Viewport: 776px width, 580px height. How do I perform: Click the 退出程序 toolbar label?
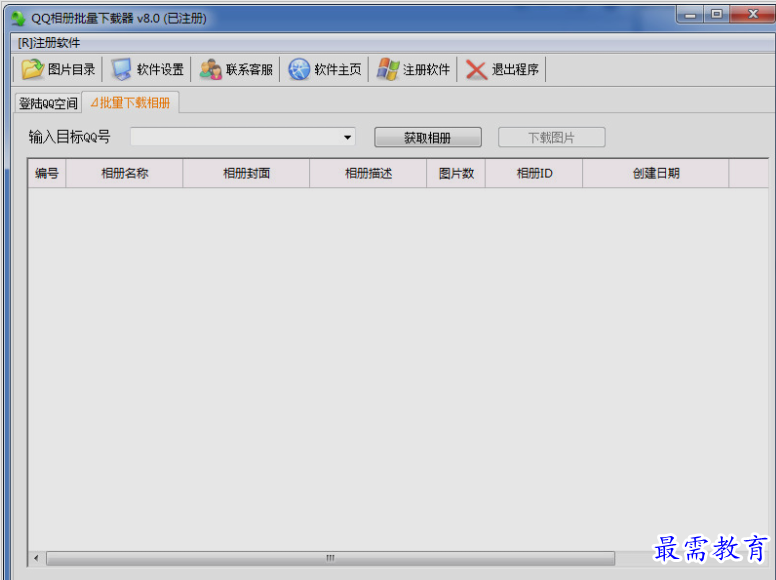(x=515, y=69)
